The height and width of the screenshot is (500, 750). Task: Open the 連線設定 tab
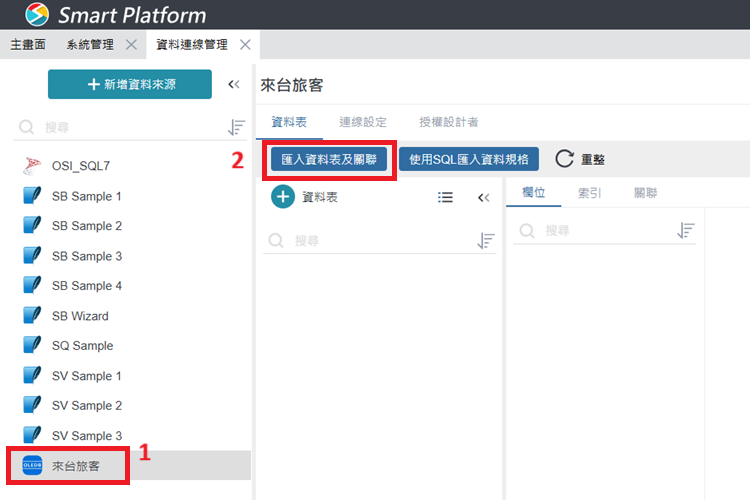coord(362,122)
